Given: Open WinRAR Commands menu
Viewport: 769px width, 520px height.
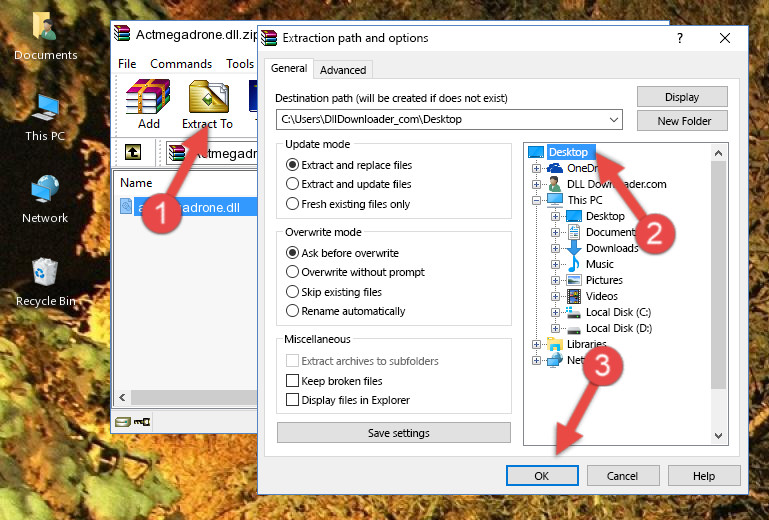Looking at the screenshot, I should (x=181, y=64).
